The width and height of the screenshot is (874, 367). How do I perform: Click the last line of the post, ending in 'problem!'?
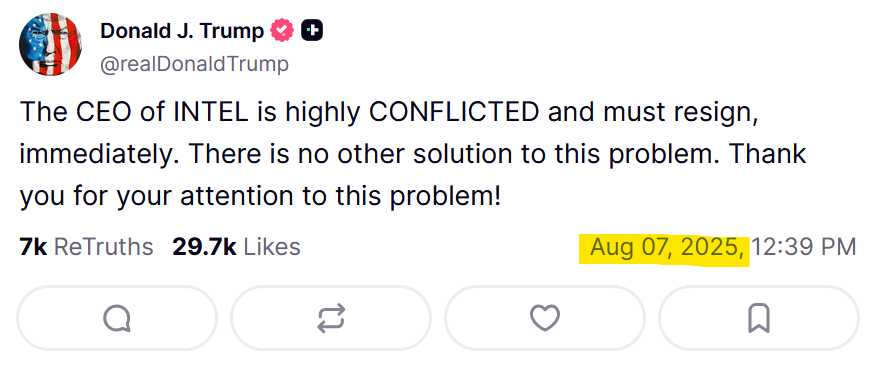[260, 196]
